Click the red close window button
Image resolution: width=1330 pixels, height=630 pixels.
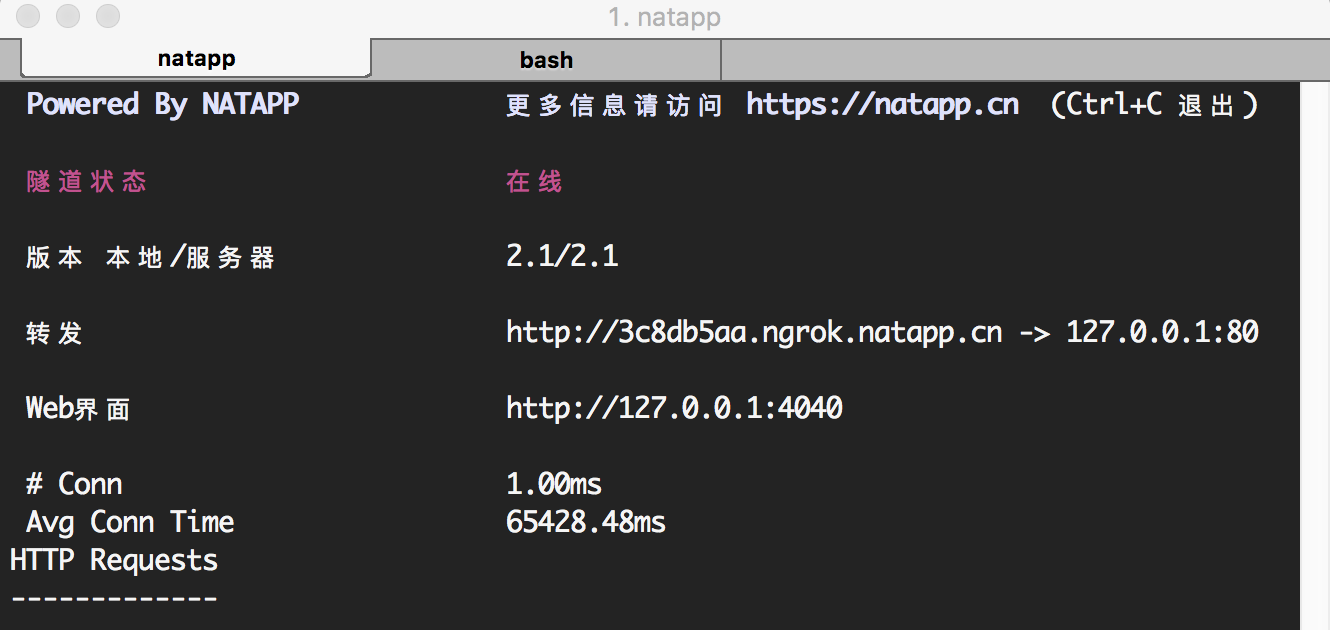pyautogui.click(x=30, y=16)
